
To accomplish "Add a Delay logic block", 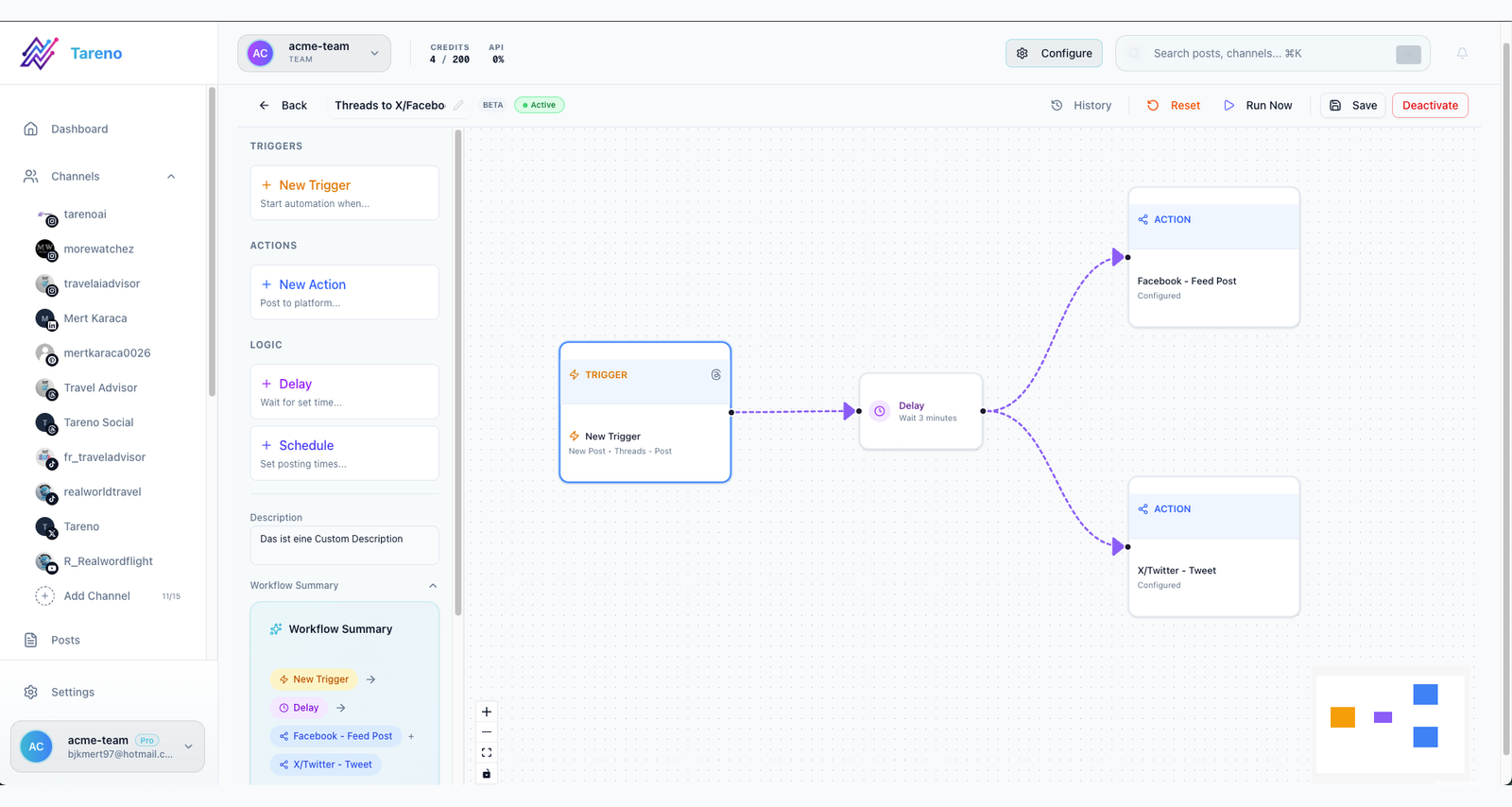I will [344, 391].
